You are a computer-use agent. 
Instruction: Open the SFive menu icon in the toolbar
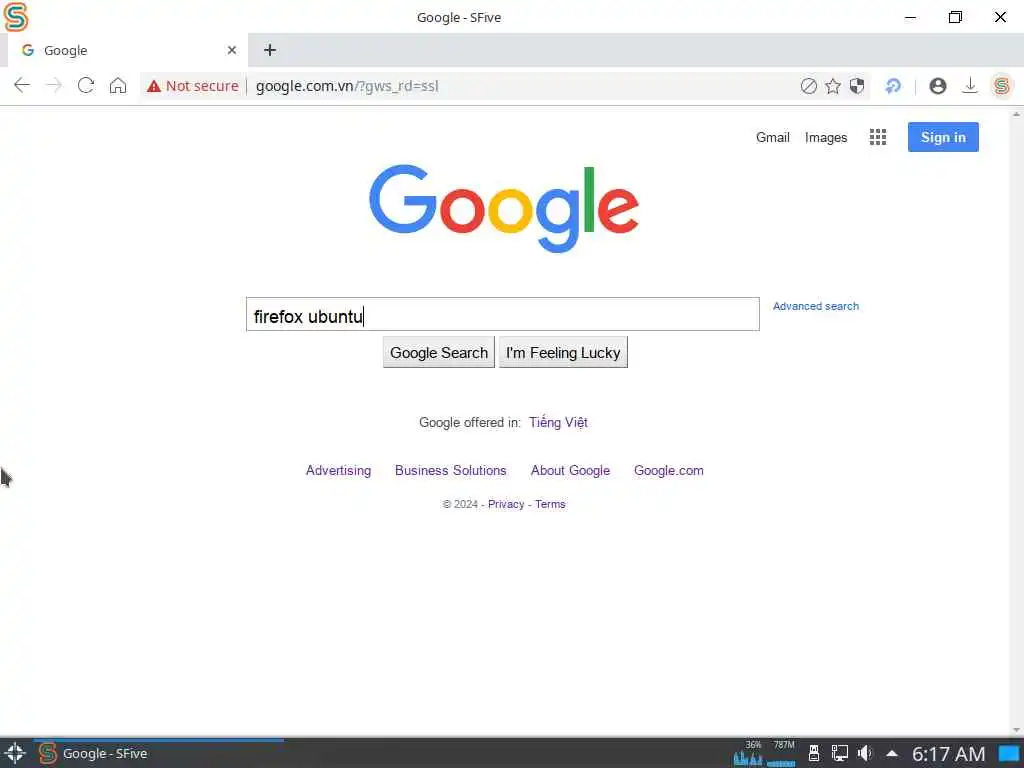pos(1002,86)
